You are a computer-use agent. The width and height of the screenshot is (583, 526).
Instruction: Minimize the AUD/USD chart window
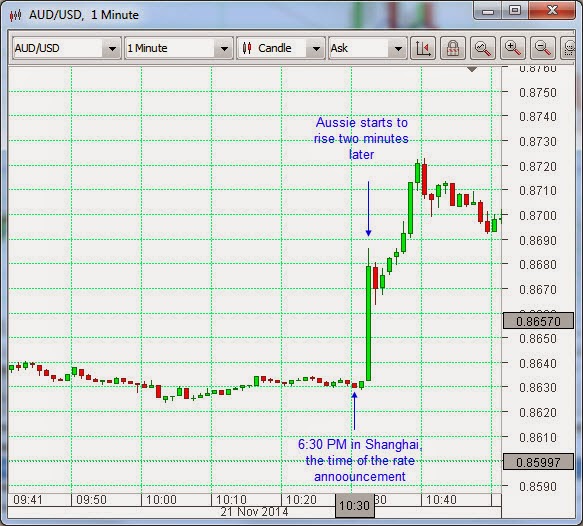click(x=488, y=11)
